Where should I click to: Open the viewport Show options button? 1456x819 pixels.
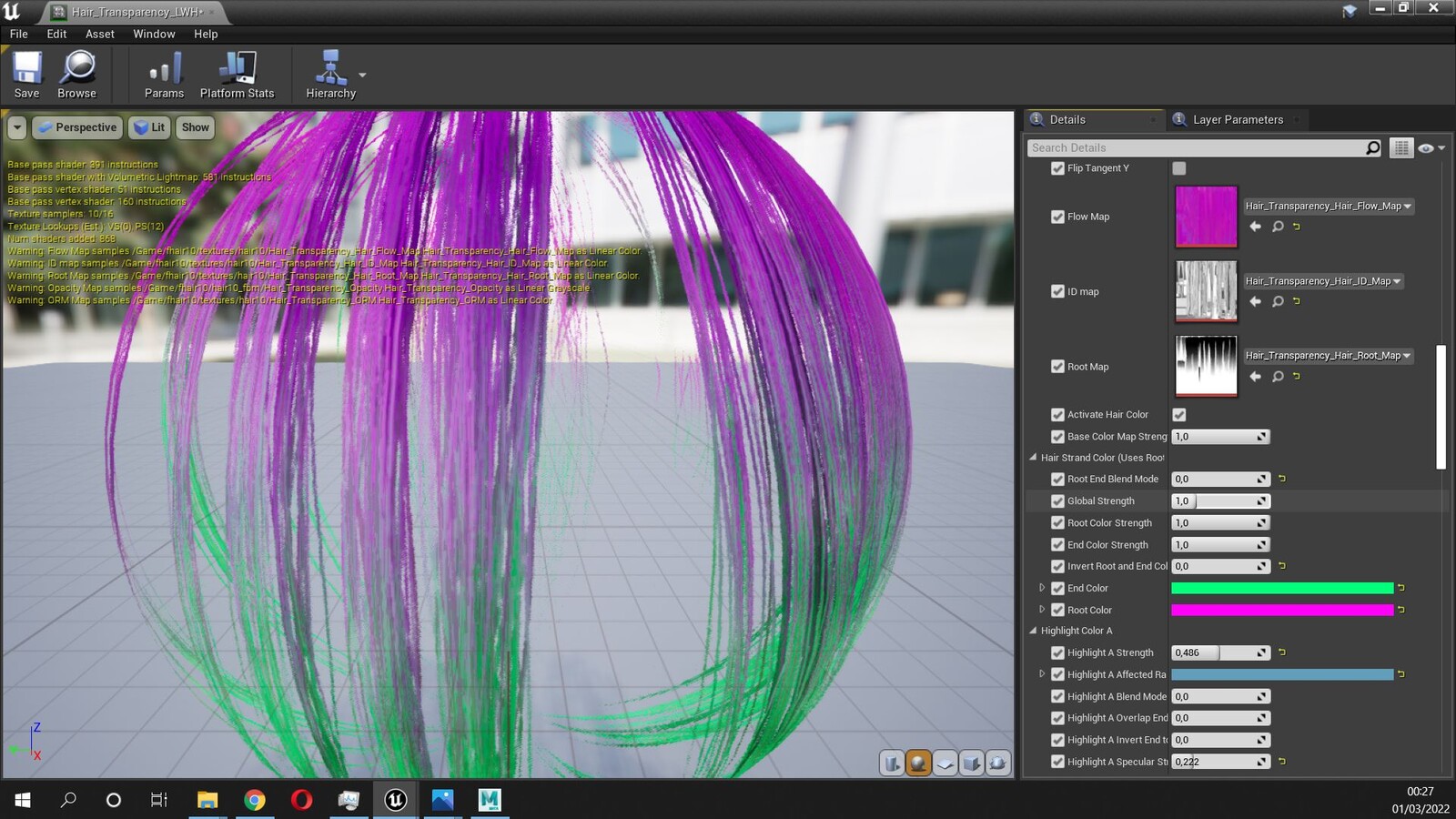196,127
